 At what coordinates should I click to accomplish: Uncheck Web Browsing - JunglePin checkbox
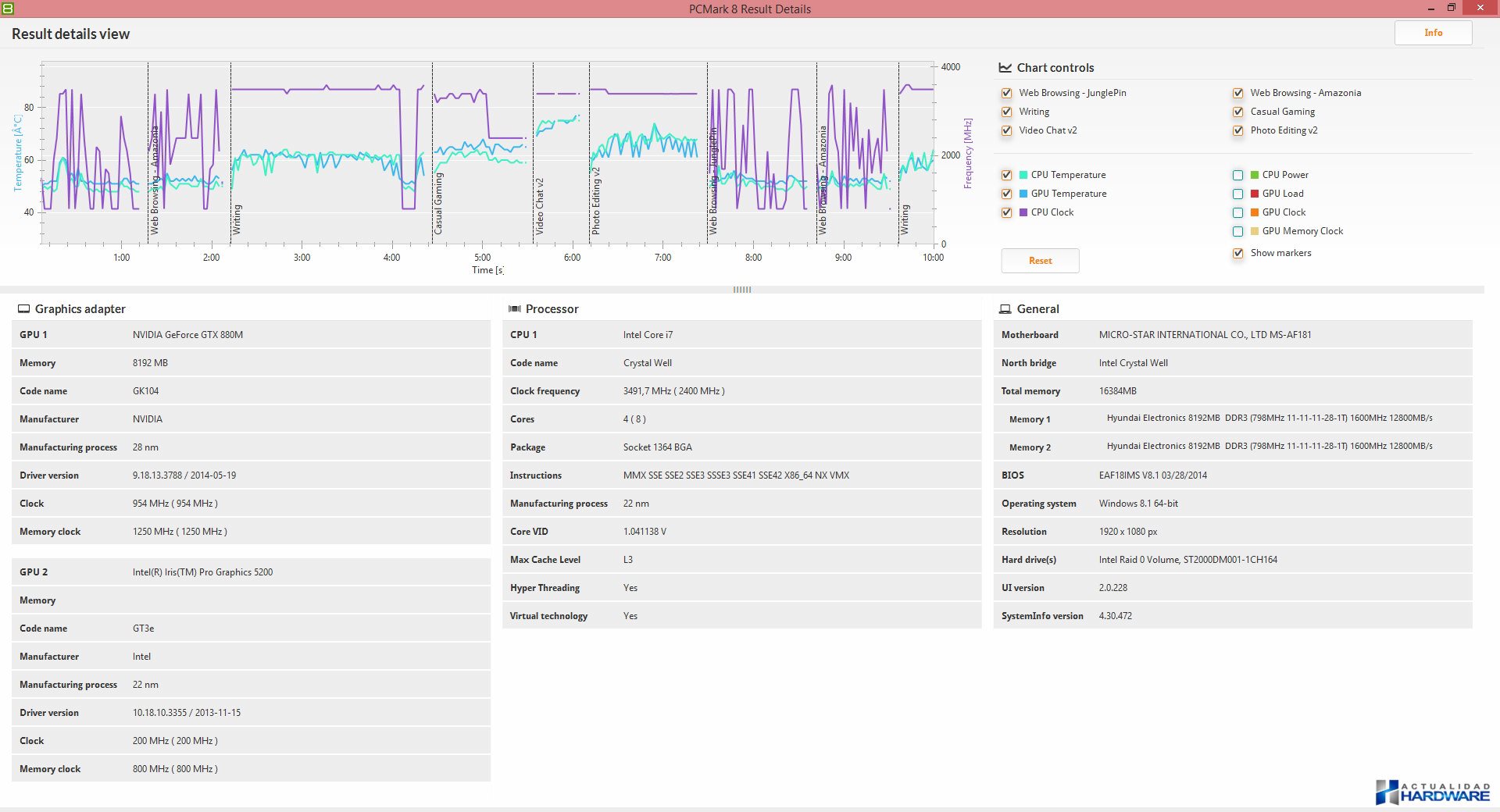[x=1006, y=93]
